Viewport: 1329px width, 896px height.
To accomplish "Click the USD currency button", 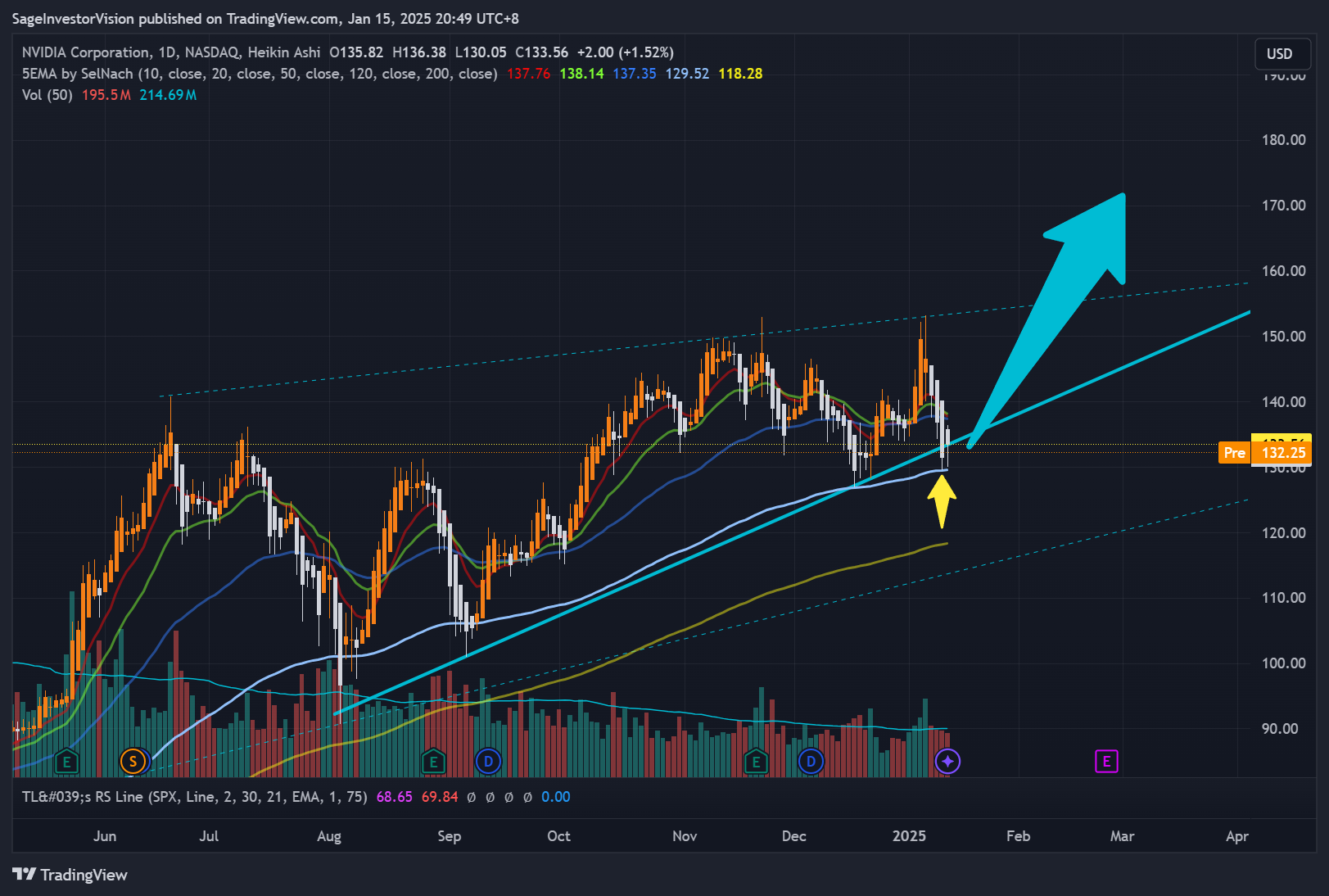I will coord(1282,54).
